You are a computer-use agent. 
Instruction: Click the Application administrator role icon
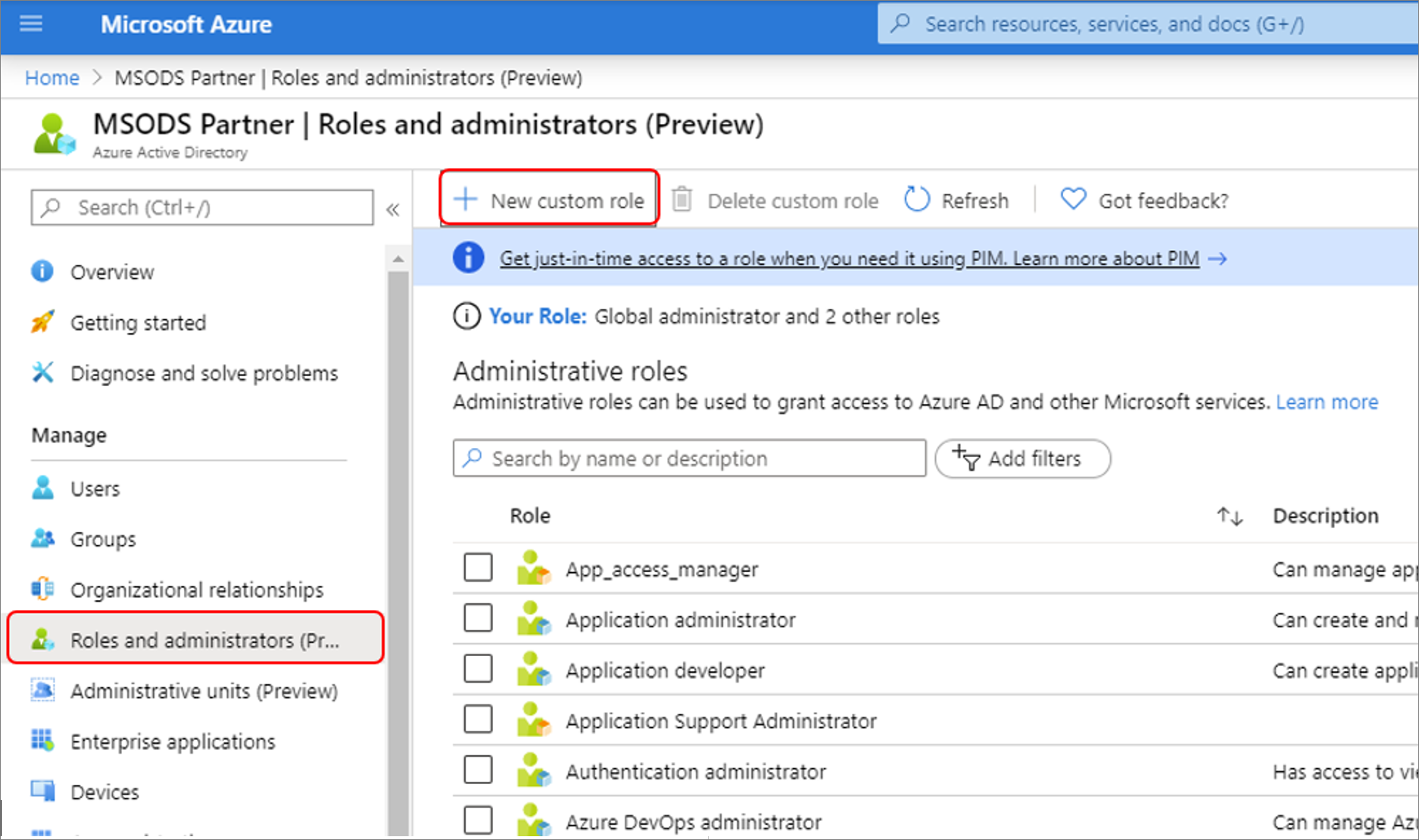point(534,619)
